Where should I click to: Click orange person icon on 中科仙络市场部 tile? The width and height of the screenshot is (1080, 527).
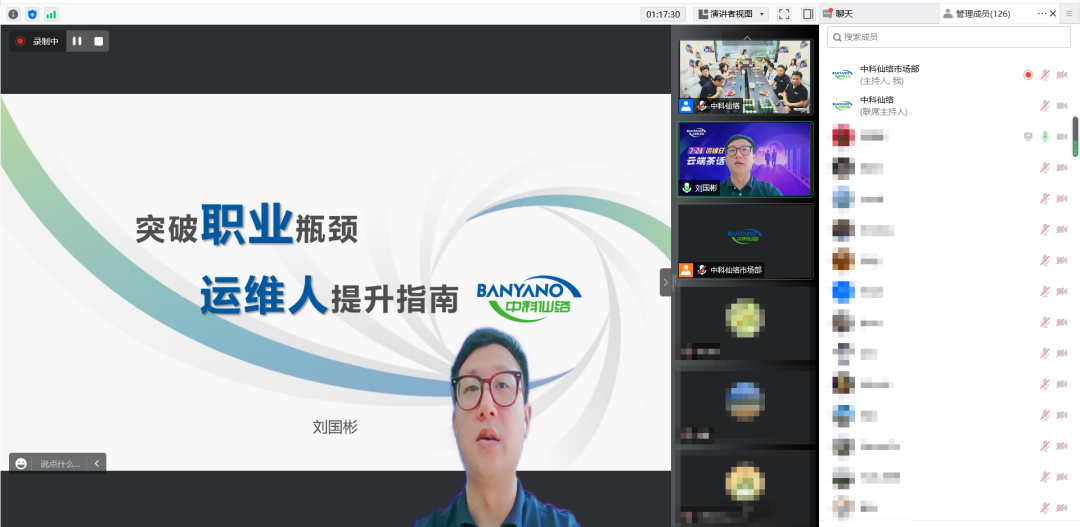tap(685, 270)
